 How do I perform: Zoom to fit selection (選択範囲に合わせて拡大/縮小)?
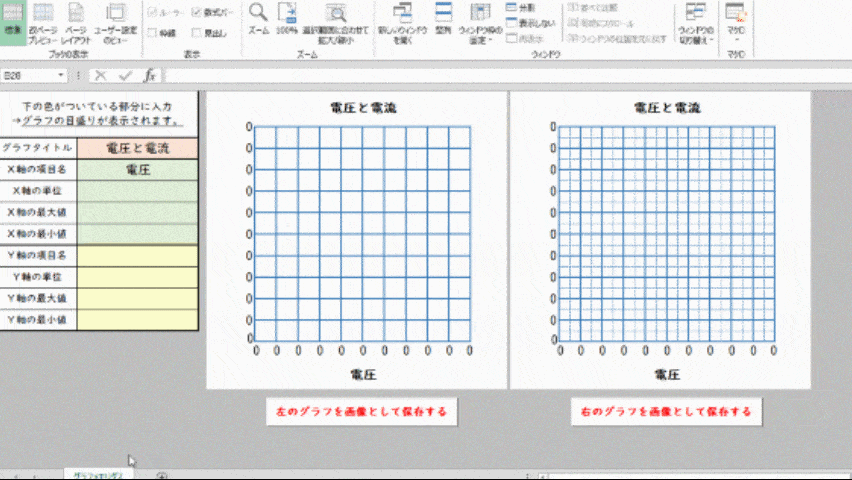(335, 20)
